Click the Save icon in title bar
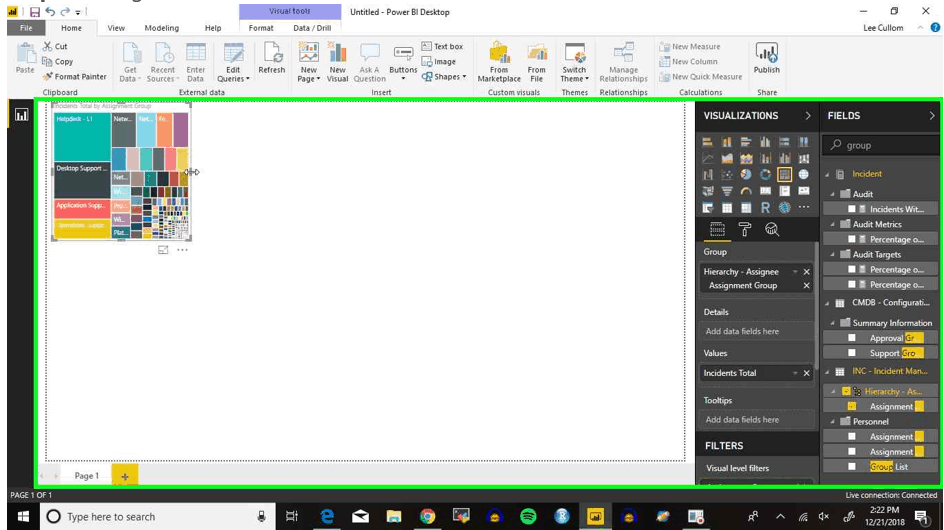Image resolution: width=944 pixels, height=530 pixels. click(35, 11)
